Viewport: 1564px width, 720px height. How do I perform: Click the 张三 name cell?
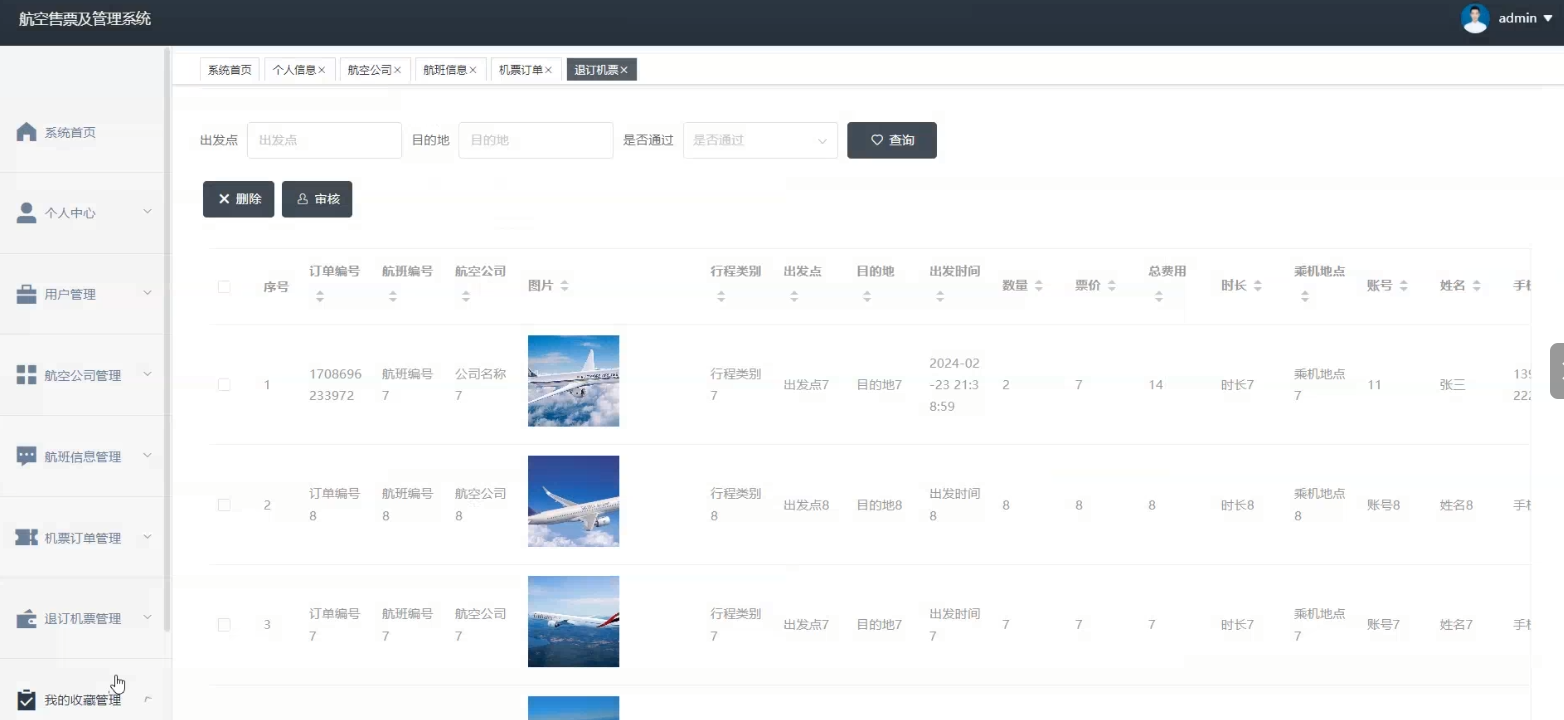(x=1452, y=384)
